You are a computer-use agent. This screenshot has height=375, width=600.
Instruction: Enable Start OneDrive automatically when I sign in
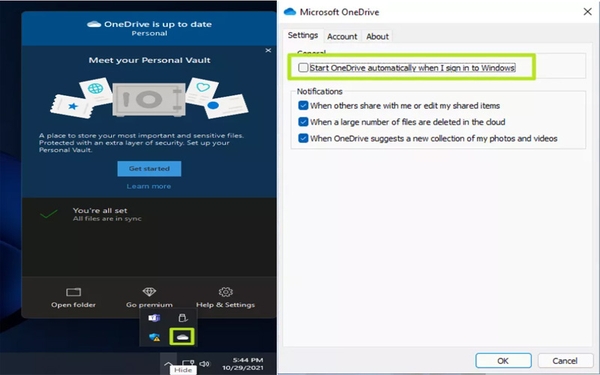click(303, 68)
